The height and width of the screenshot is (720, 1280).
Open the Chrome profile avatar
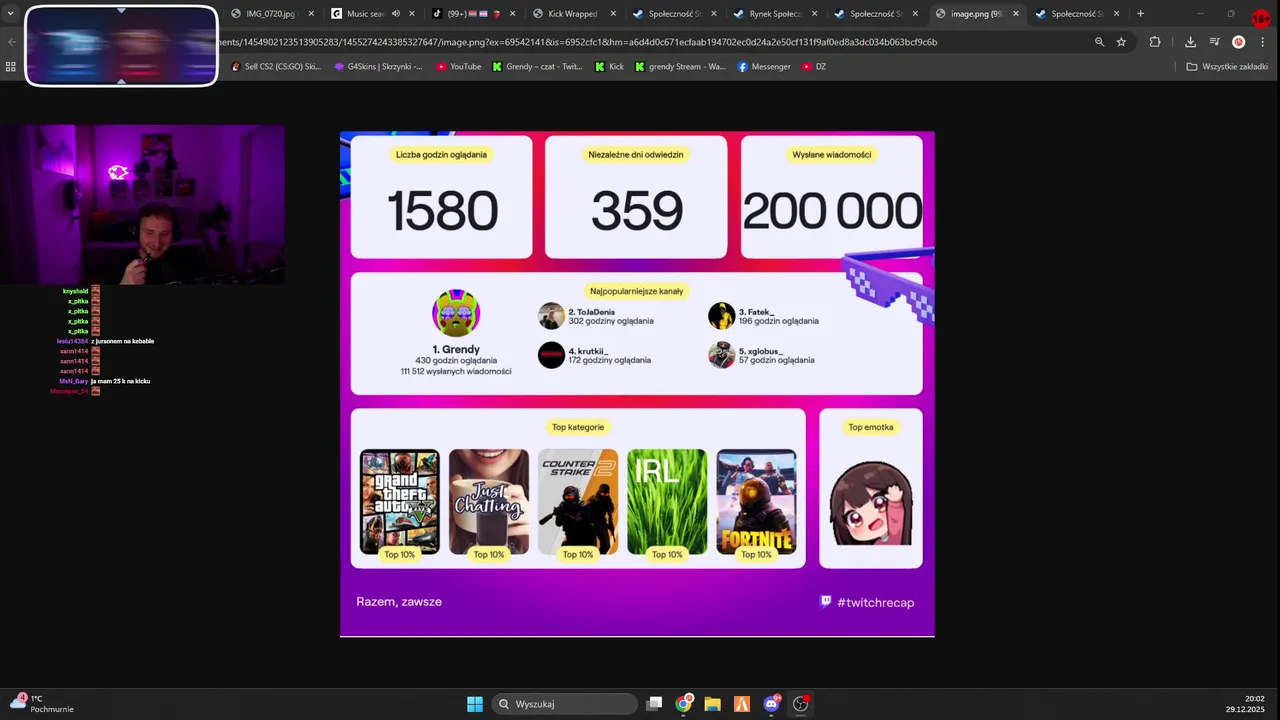click(x=1238, y=42)
